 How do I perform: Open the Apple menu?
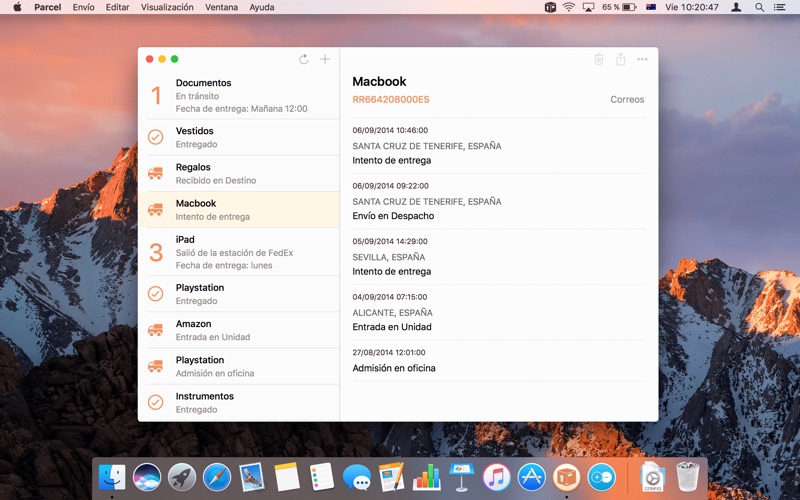click(x=17, y=7)
